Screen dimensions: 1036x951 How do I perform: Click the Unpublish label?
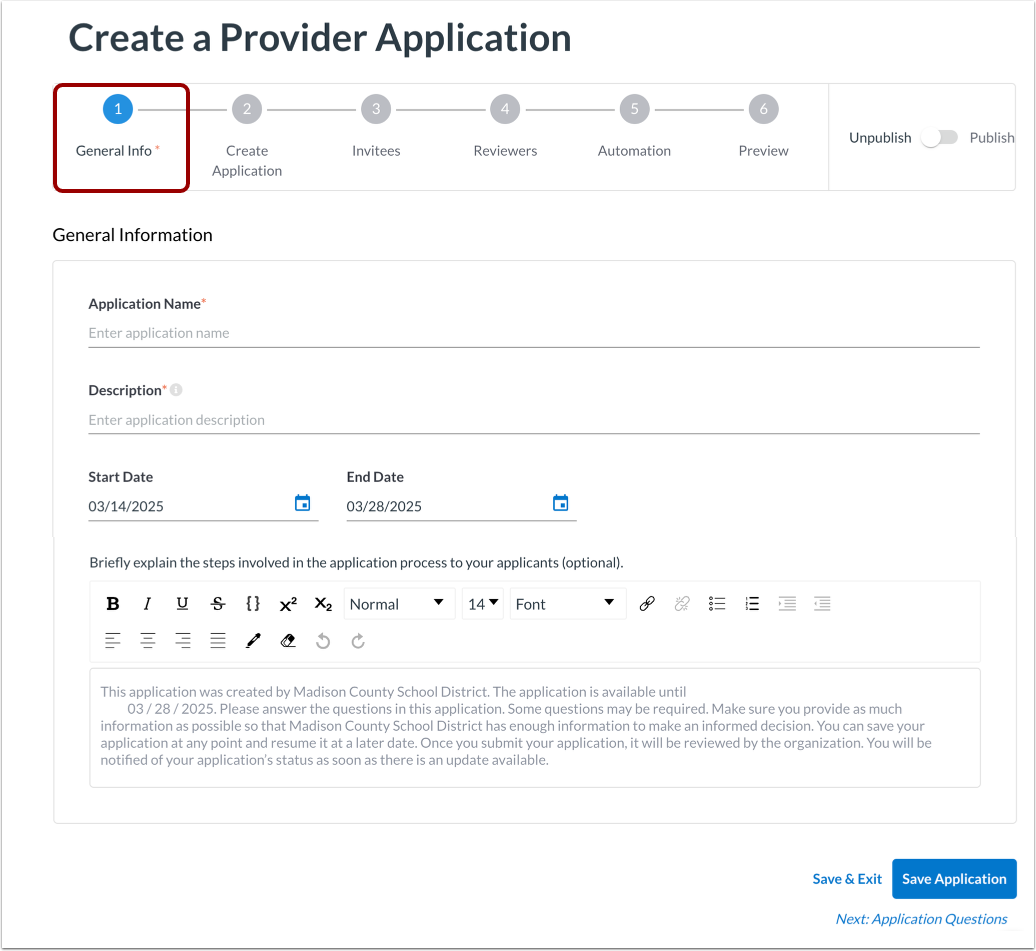coord(880,137)
